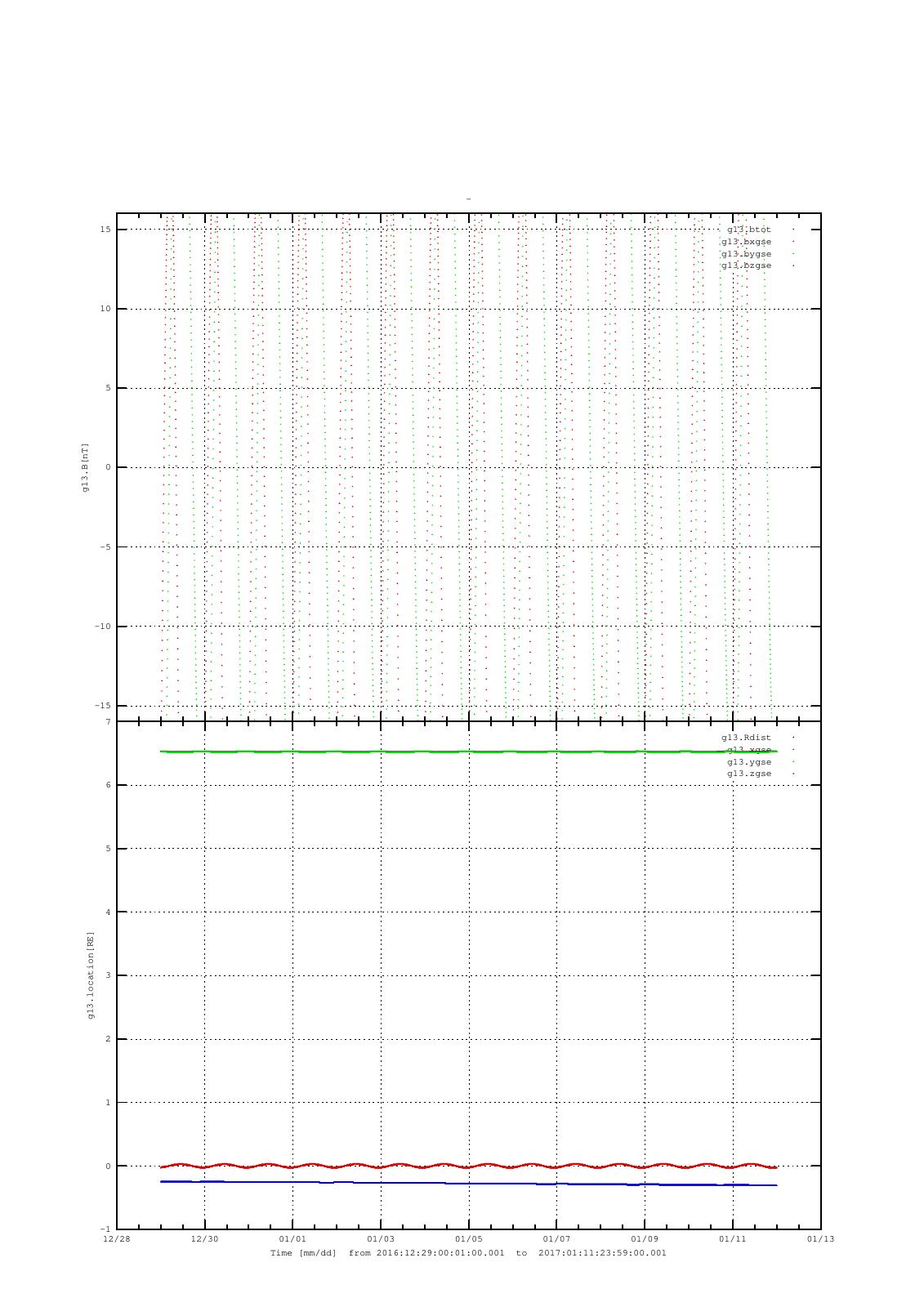Click the 1 tick on the location axis

pyautogui.click(x=108, y=1103)
